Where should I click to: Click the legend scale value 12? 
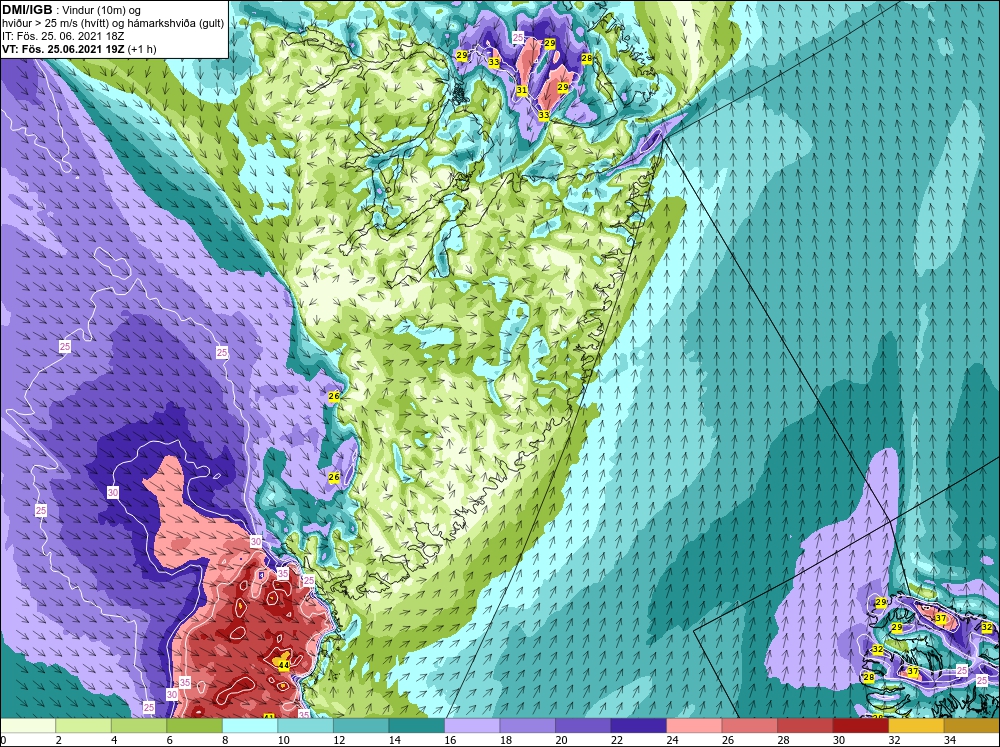pos(339,740)
